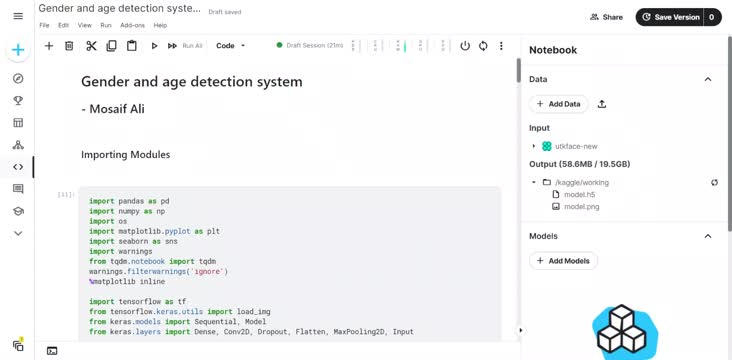The width and height of the screenshot is (732, 360).
Task: Open Competitions trophy icon in sidebar
Action: pos(18,100)
